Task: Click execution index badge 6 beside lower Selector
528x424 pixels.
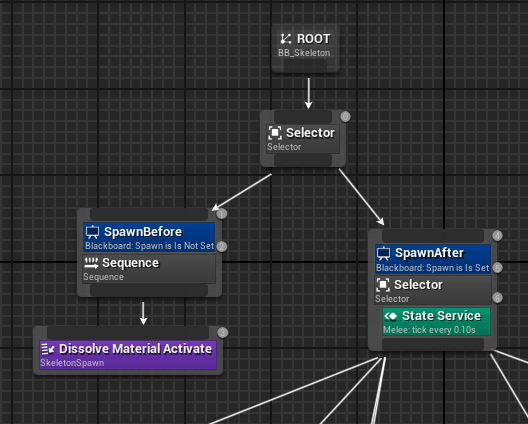Action: pos(497,298)
